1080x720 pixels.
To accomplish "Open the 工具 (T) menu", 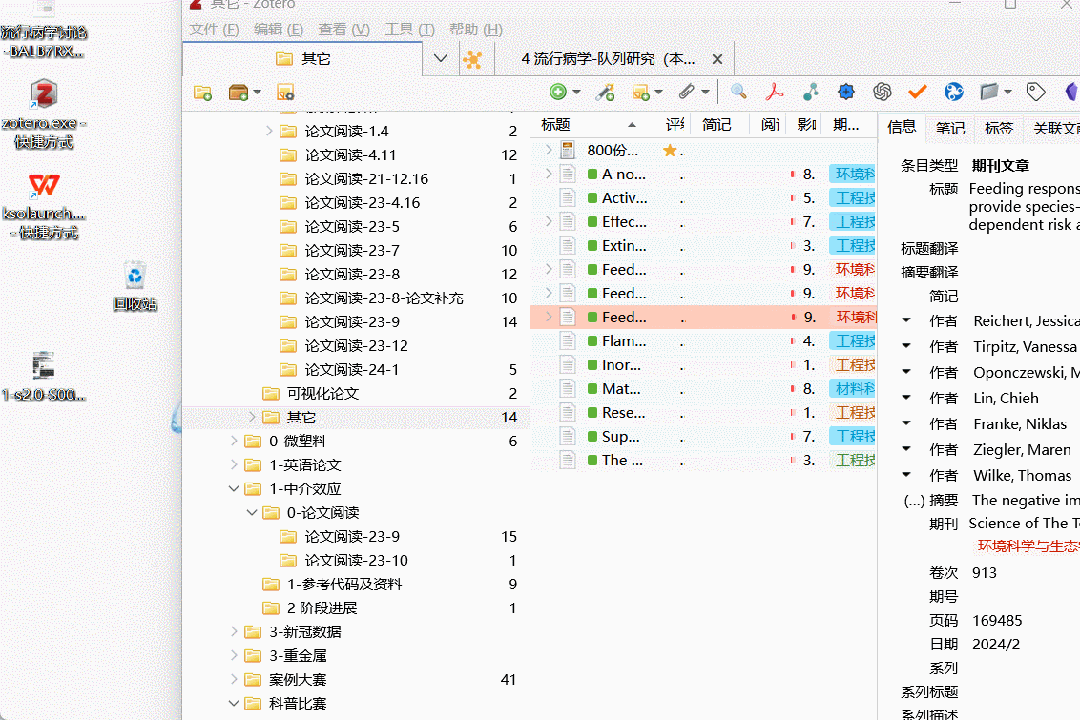I will pos(409,29).
